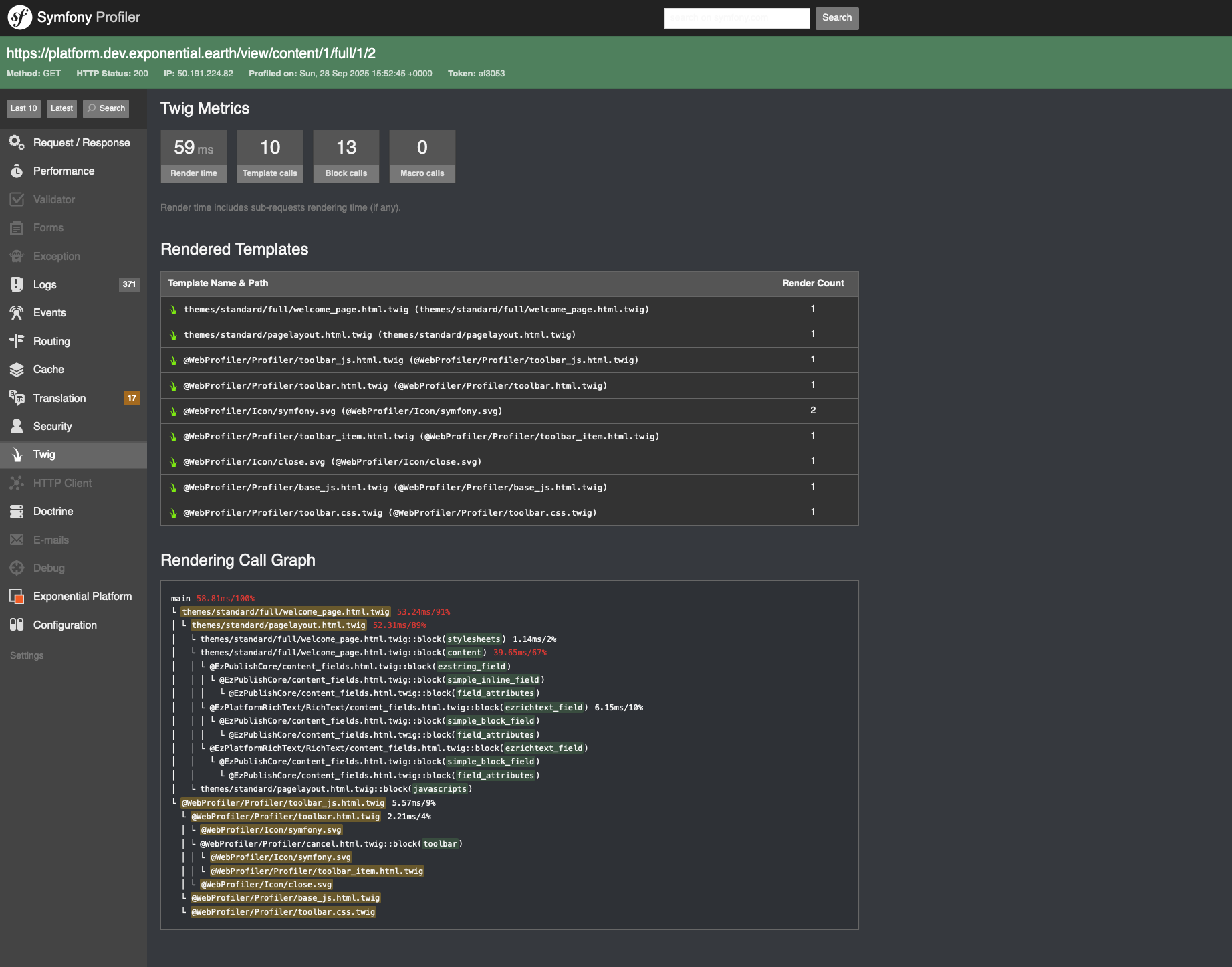Open the Logs panel
This screenshot has height=967, width=1232.
(45, 284)
